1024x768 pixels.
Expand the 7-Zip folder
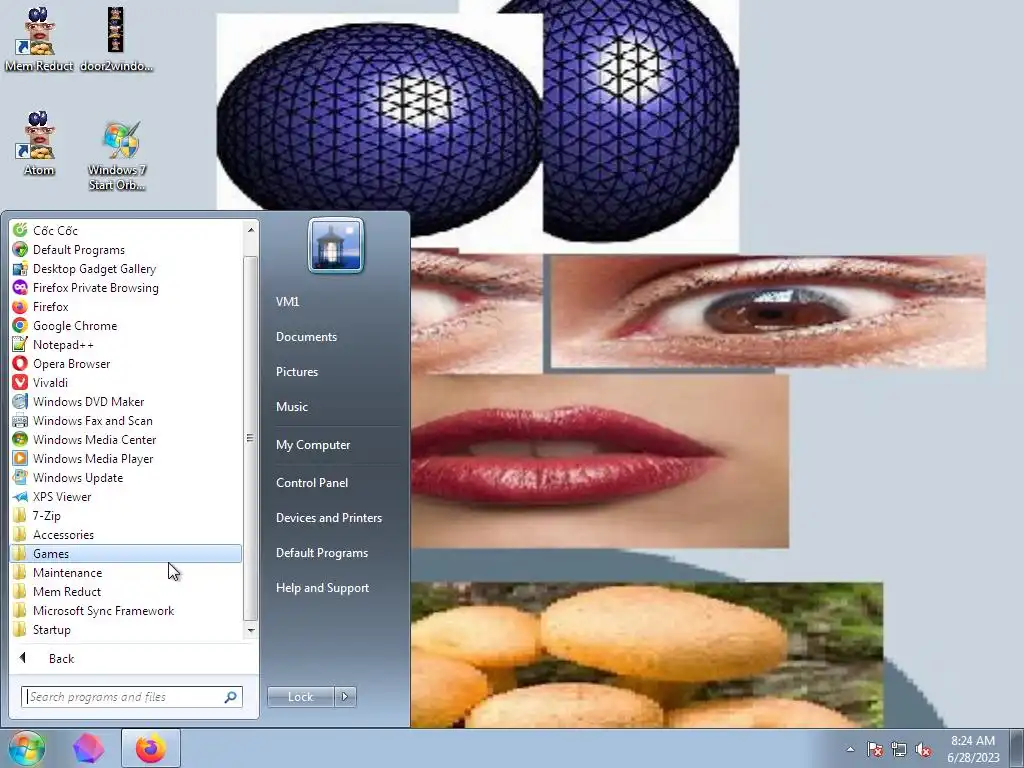126,515
